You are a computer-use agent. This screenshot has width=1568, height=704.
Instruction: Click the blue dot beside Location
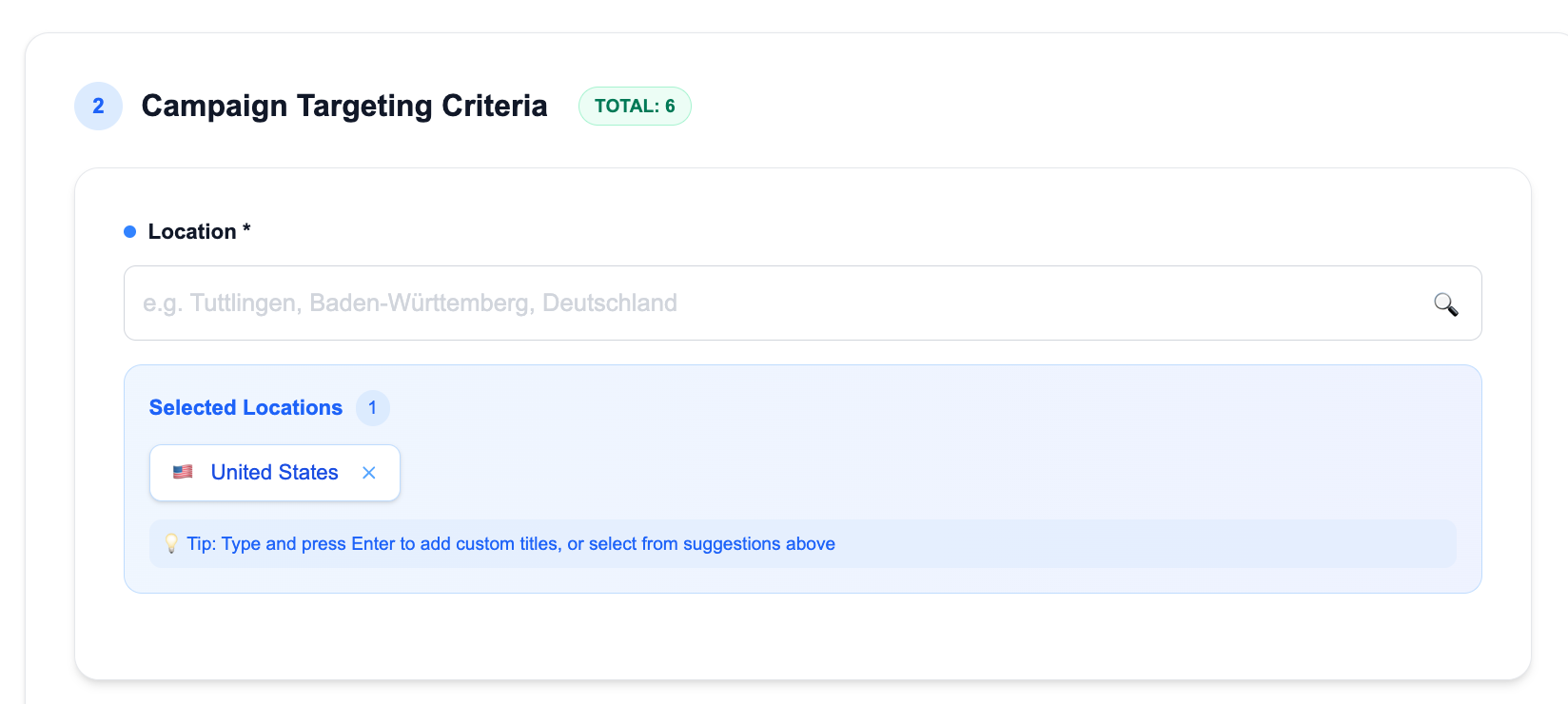click(130, 232)
